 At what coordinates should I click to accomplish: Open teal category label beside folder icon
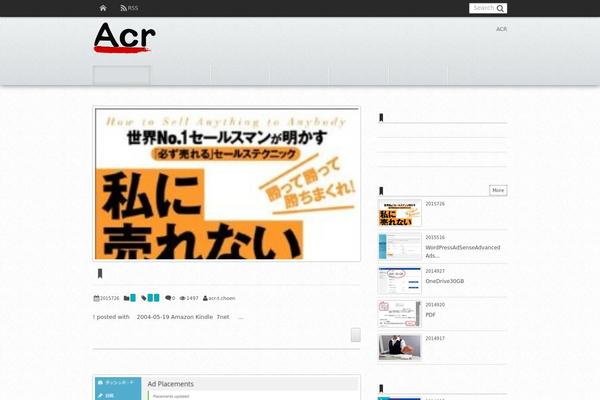coord(133,298)
